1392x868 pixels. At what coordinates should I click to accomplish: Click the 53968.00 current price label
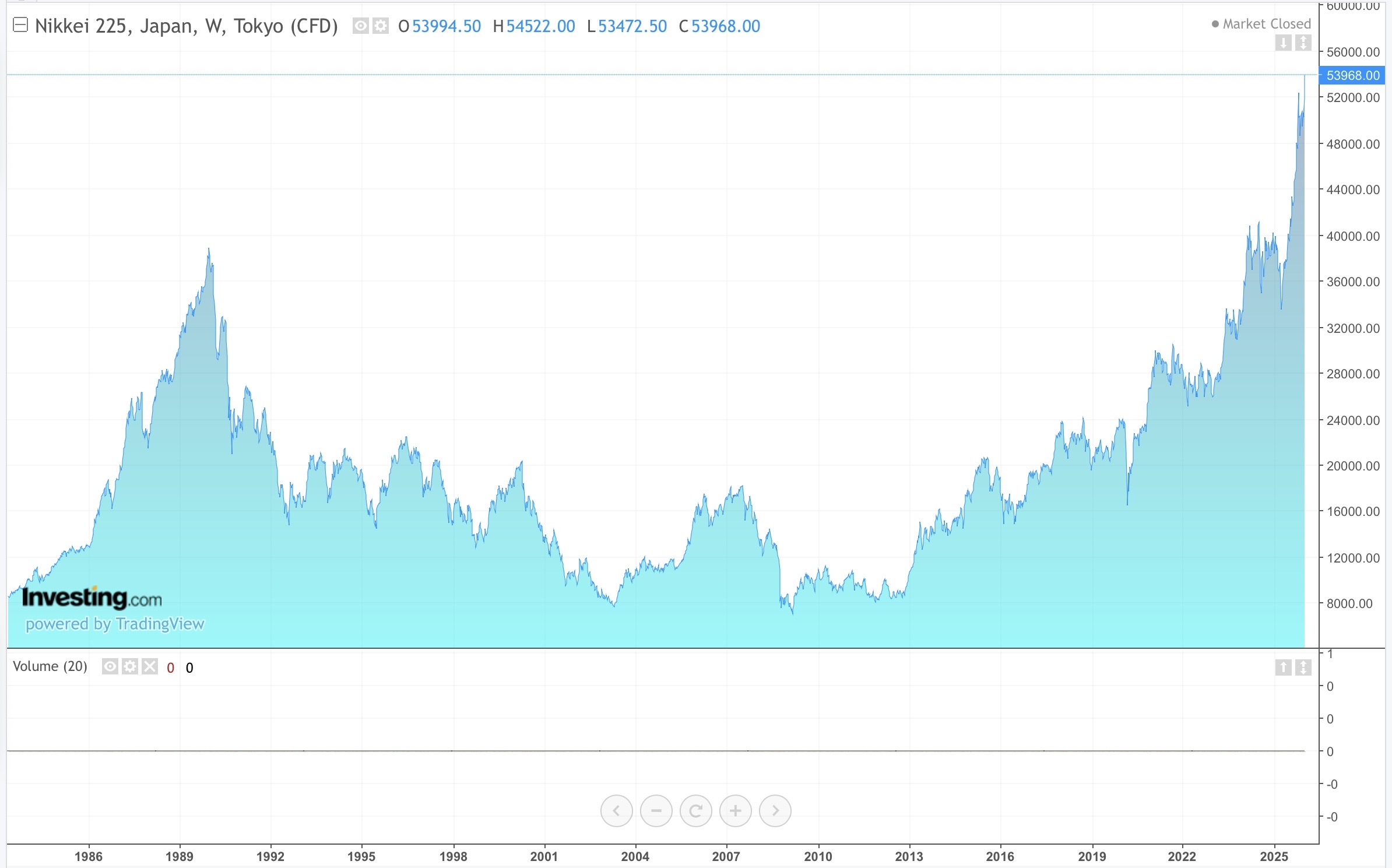(1352, 75)
